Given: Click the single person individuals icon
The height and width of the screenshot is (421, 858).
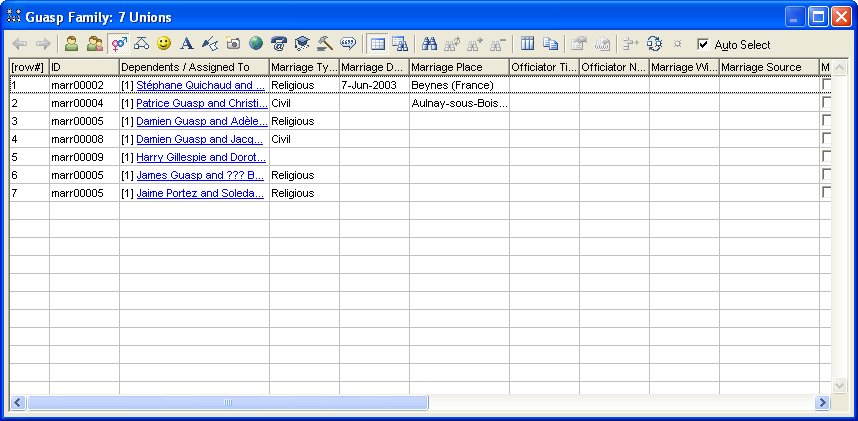Looking at the screenshot, I should click(71, 44).
